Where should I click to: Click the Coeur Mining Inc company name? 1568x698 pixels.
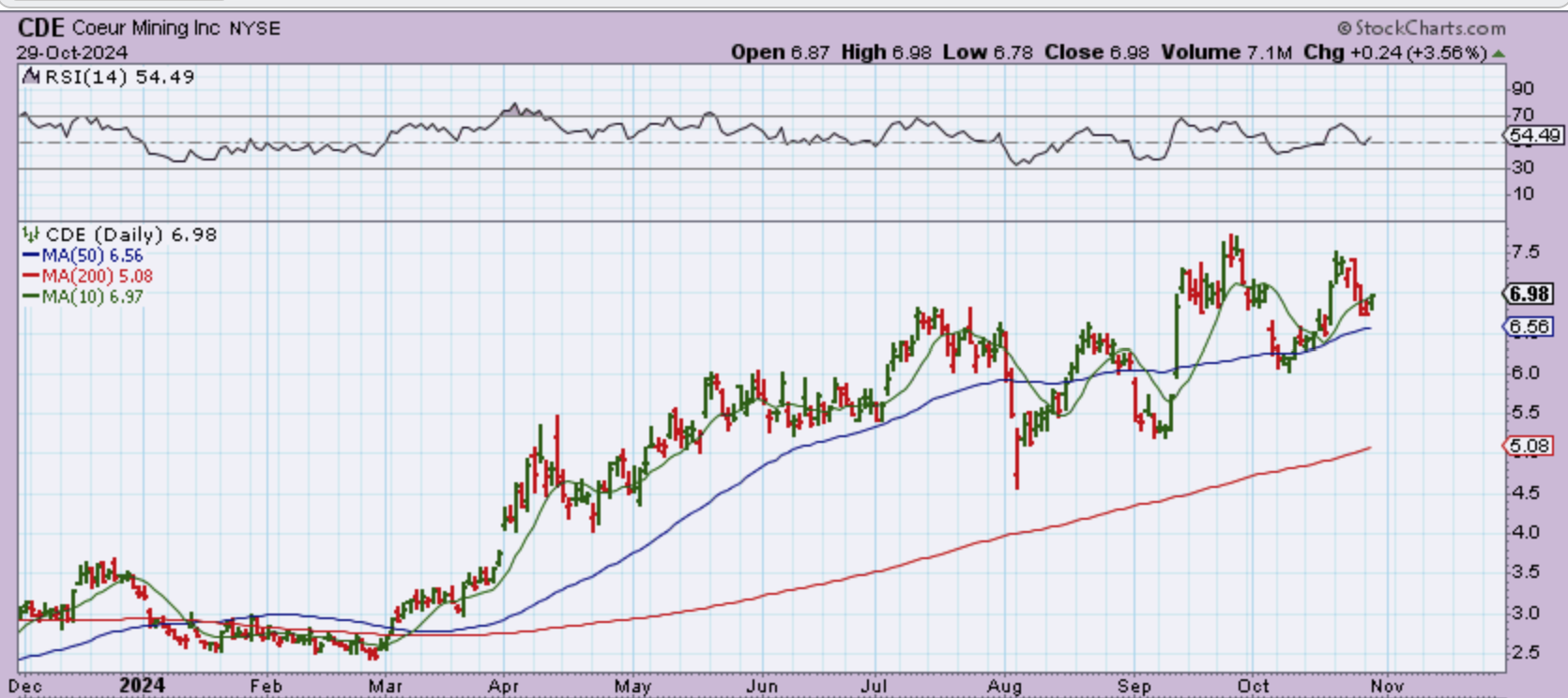(145, 28)
